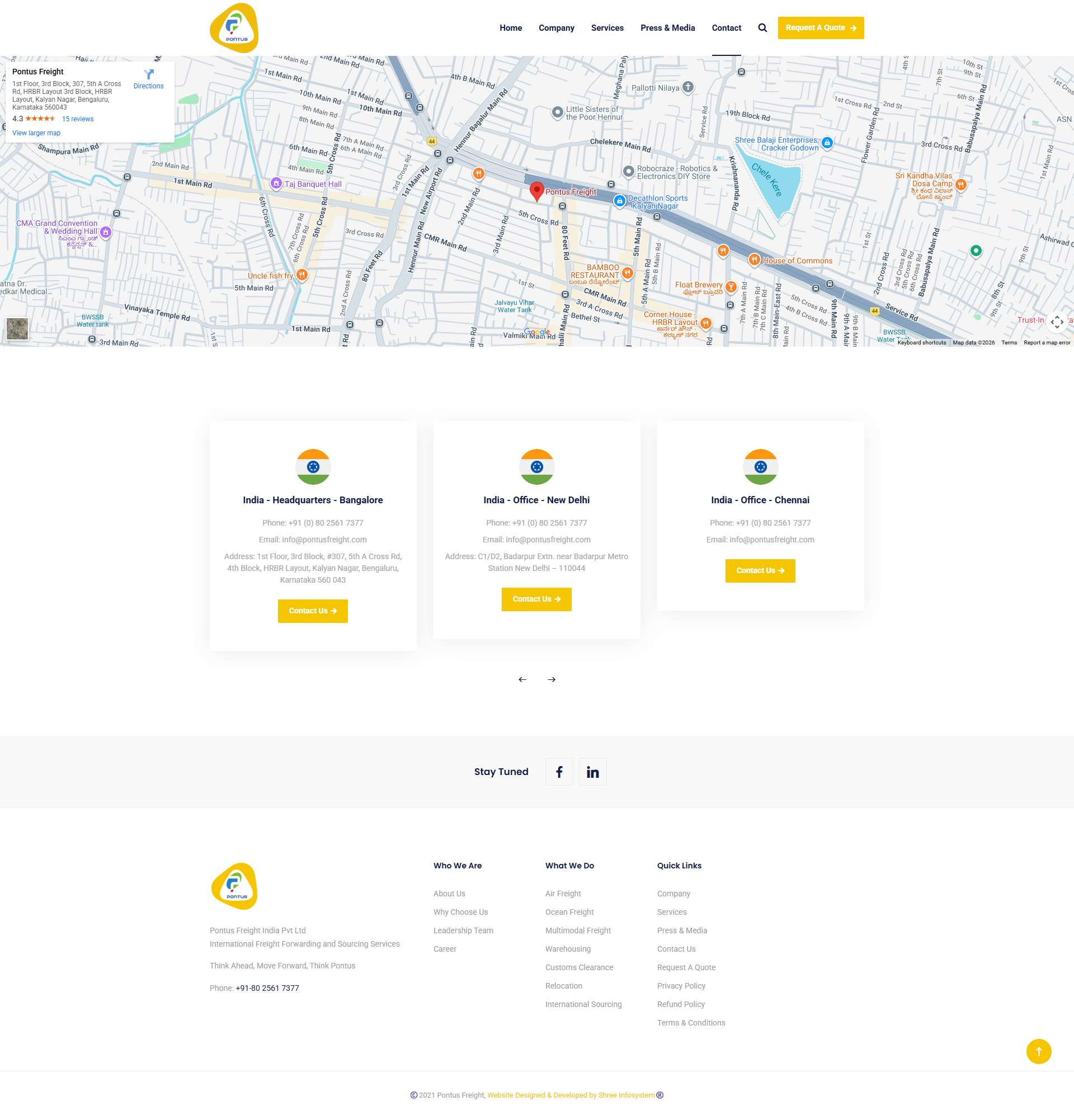
Task: Open Ocean Freight footer link
Action: point(569,912)
